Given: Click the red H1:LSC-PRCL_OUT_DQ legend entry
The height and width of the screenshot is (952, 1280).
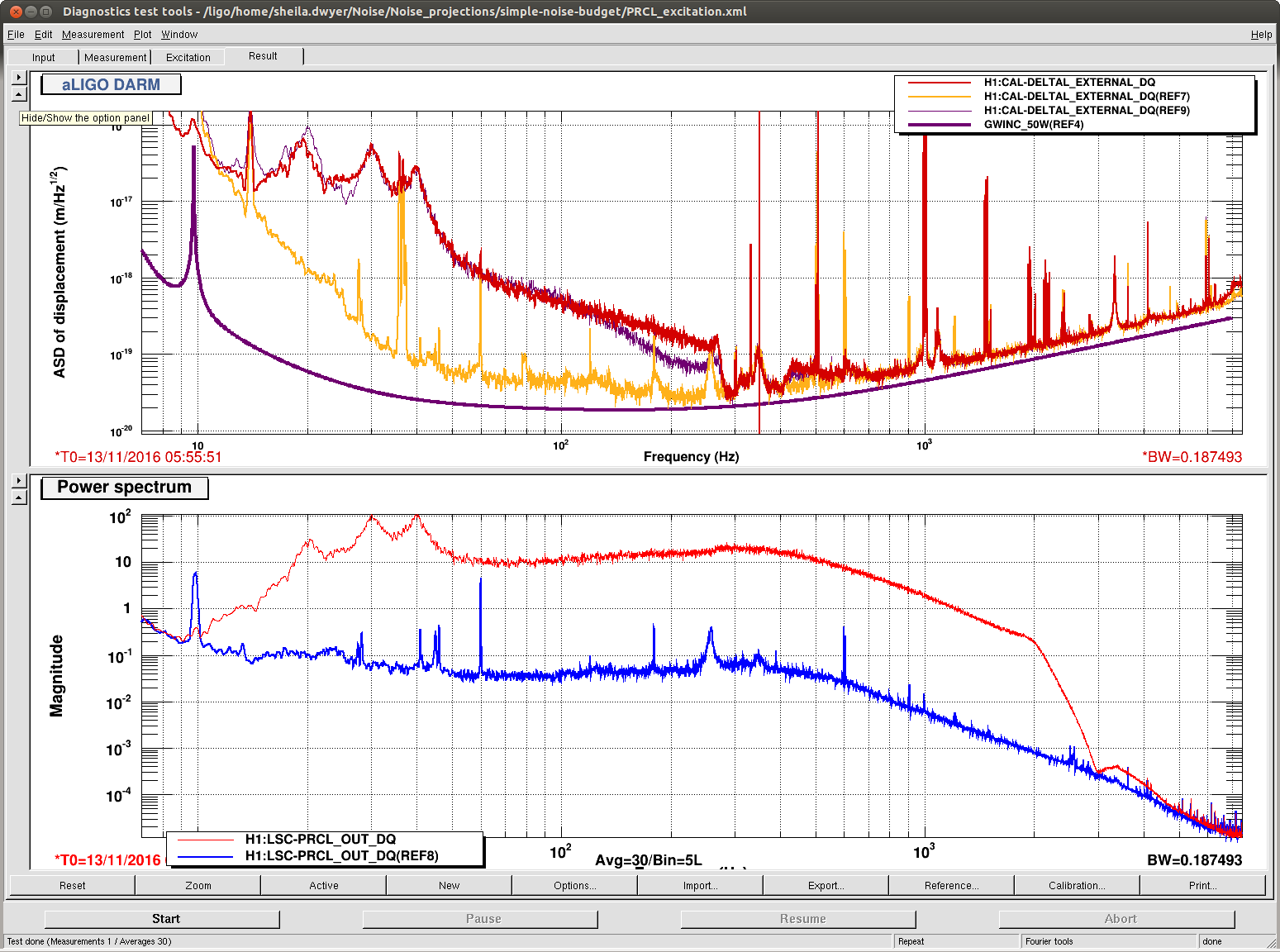Looking at the screenshot, I should [321, 840].
